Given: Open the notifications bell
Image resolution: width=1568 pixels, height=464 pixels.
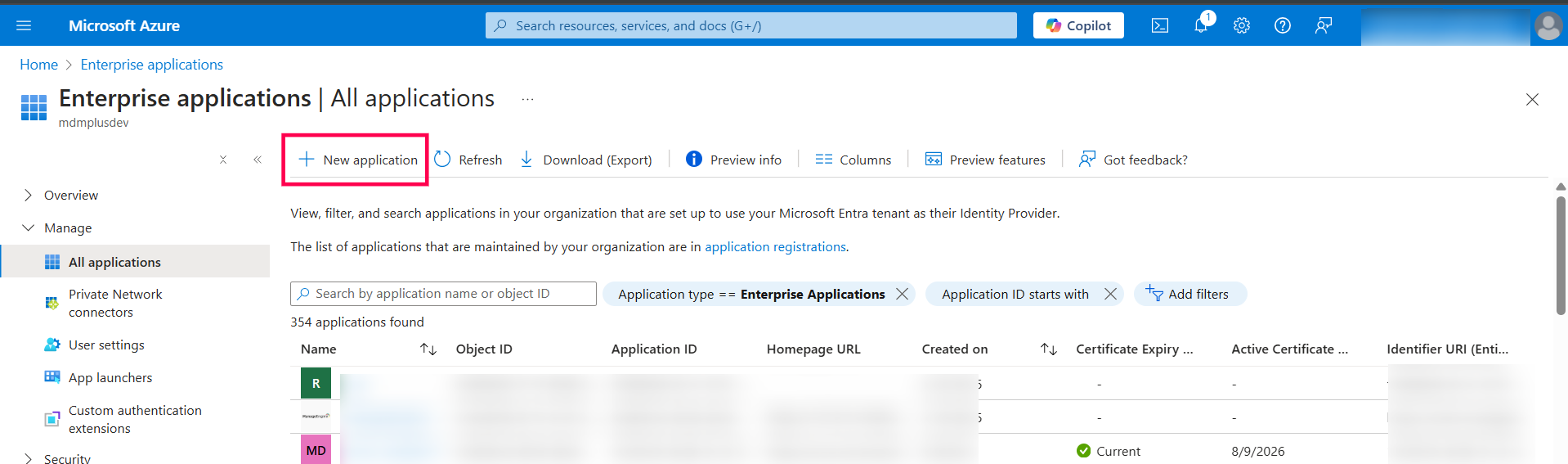Looking at the screenshot, I should coord(1200,25).
